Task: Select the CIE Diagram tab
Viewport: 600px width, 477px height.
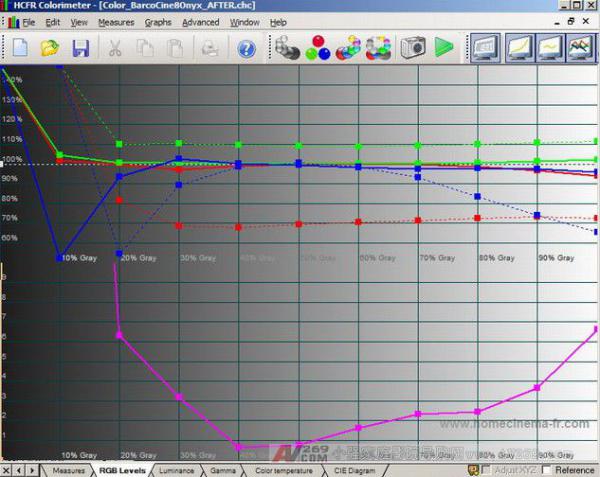Action: (355, 470)
